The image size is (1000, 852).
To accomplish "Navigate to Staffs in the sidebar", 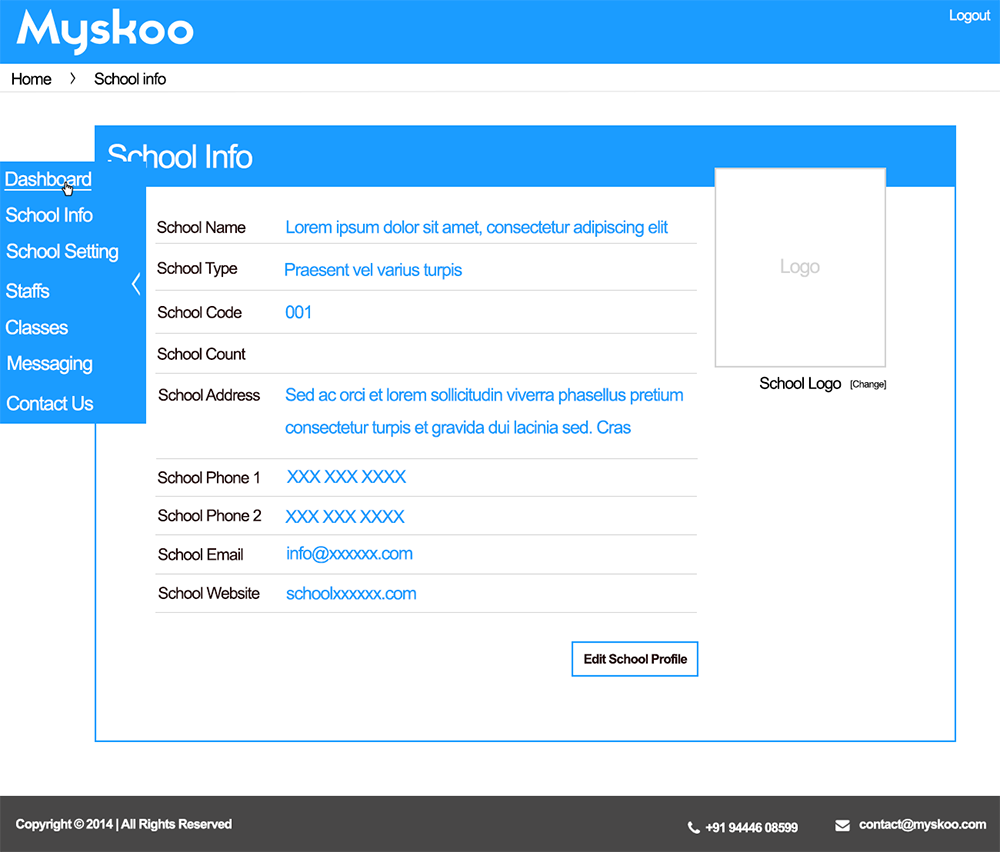I will tap(27, 291).
